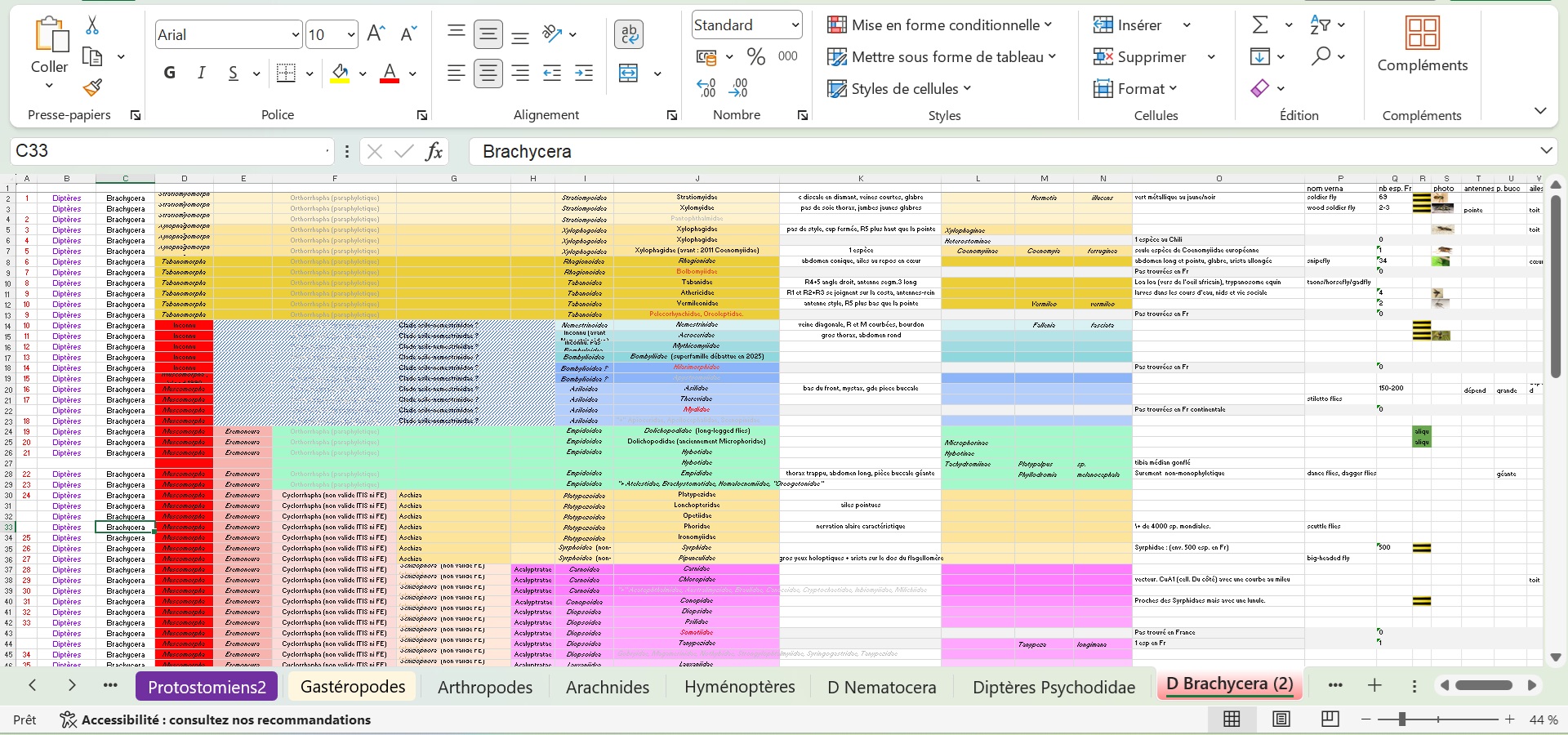Apply red font color A
Image resolution: width=1568 pixels, height=735 pixels.
point(390,73)
